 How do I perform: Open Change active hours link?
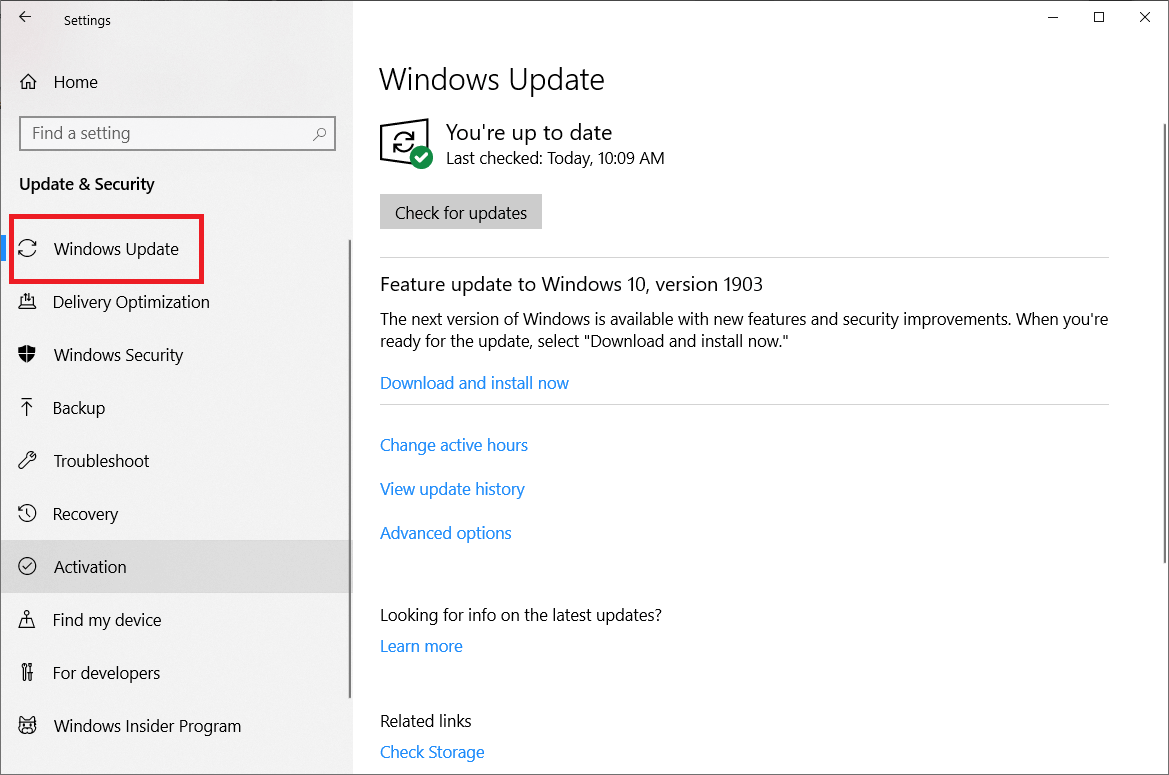click(x=453, y=445)
